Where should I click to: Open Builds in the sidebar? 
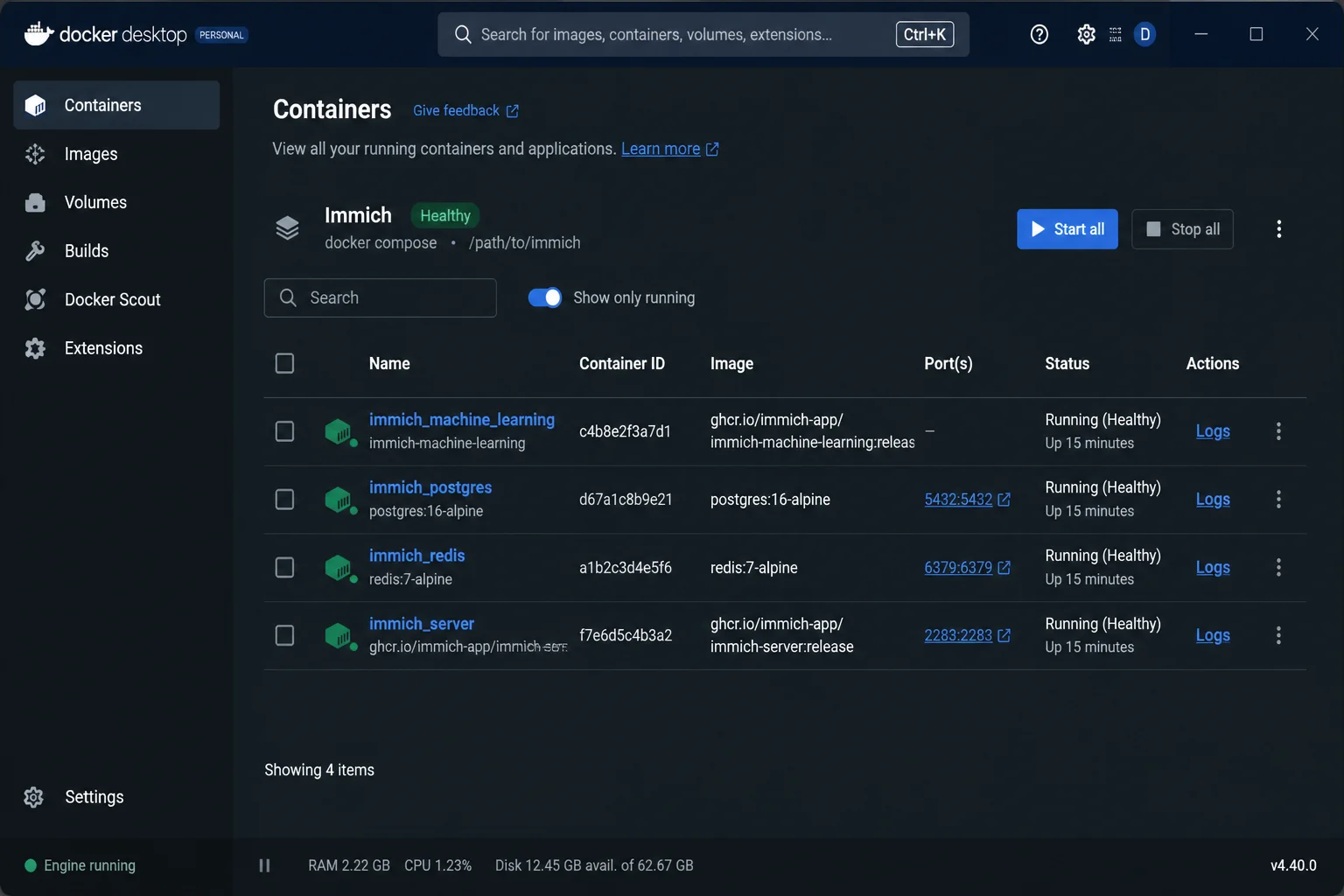coord(116,251)
